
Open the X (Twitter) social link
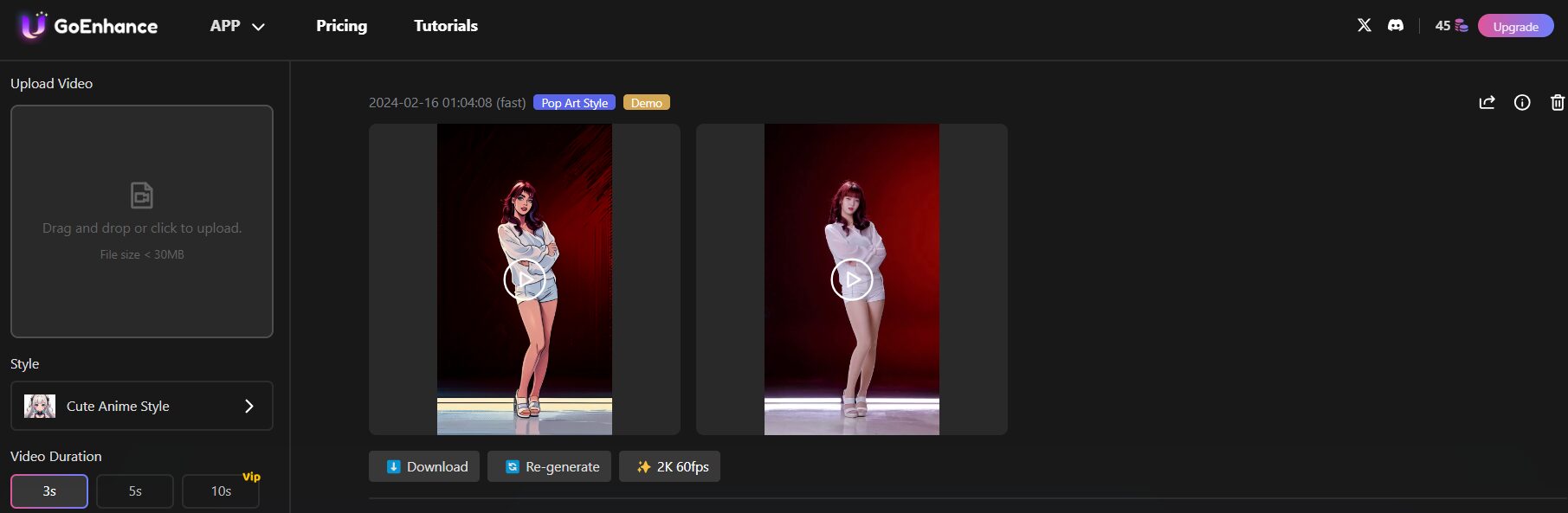1365,25
